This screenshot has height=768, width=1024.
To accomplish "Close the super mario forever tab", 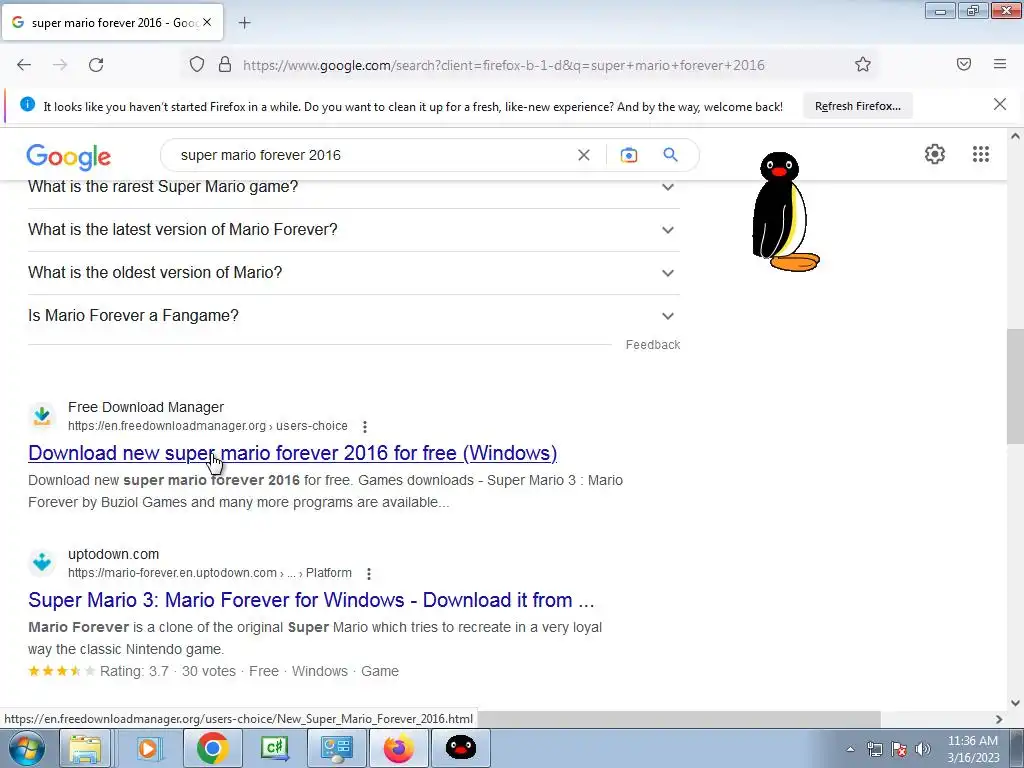I will click(207, 22).
